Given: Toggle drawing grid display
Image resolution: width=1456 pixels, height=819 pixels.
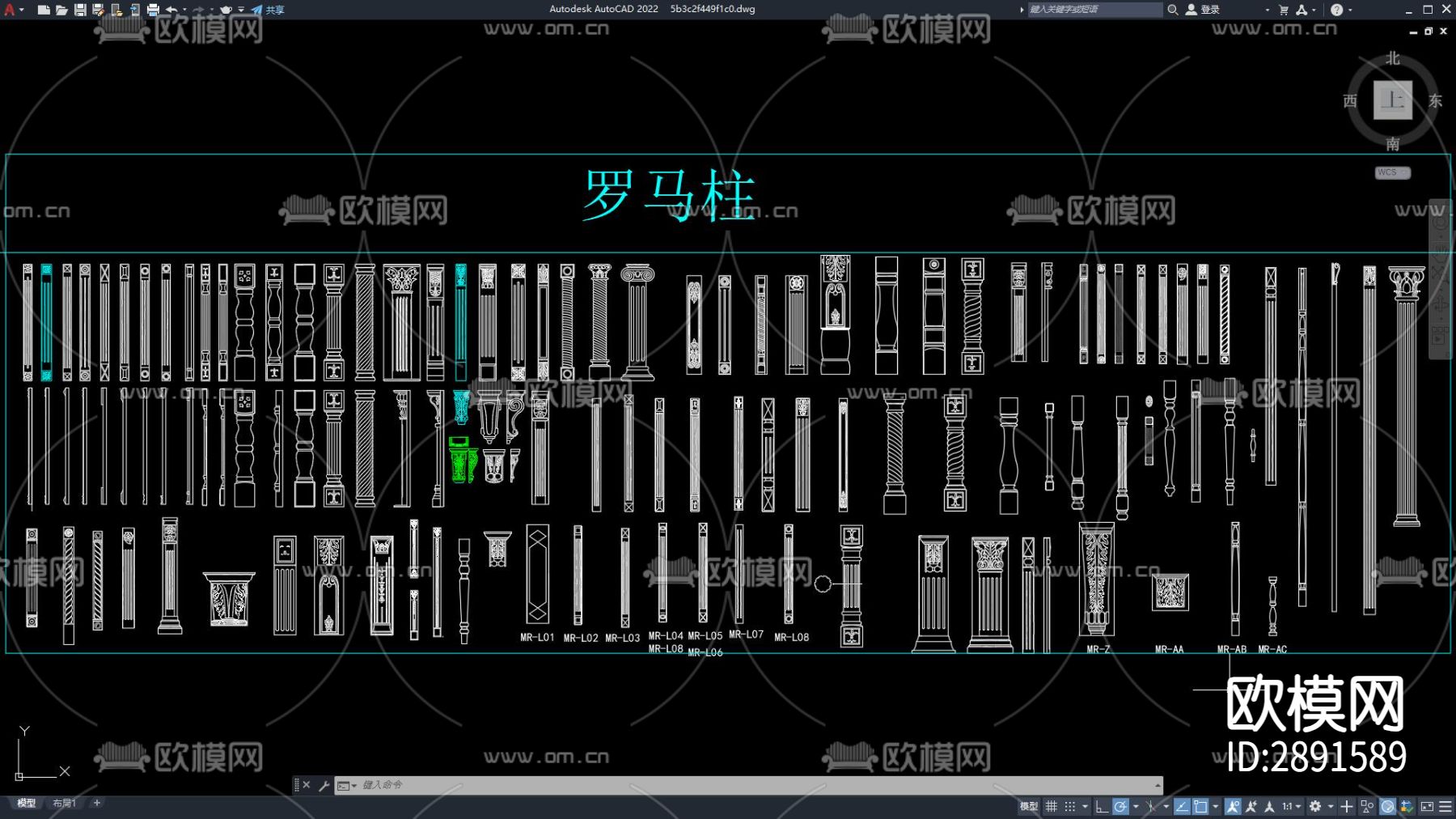Looking at the screenshot, I should (x=1052, y=806).
